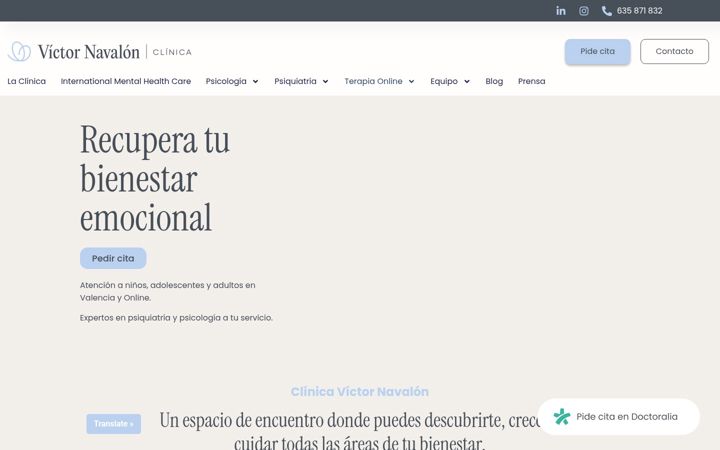Open the Contacto button
Screen dimensions: 720x450
(x=674, y=51)
